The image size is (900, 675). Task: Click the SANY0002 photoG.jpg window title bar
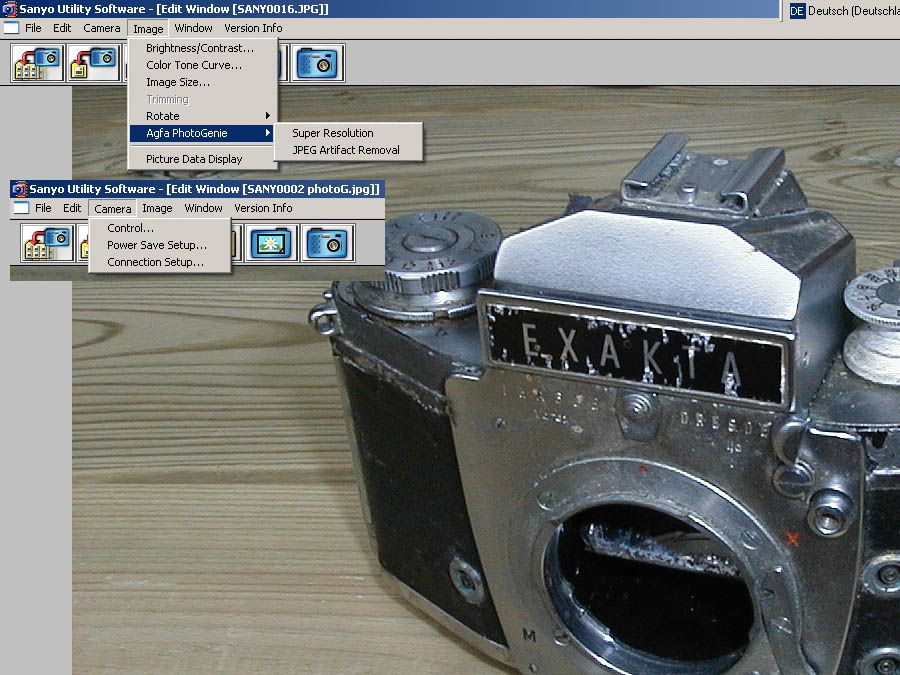click(197, 189)
